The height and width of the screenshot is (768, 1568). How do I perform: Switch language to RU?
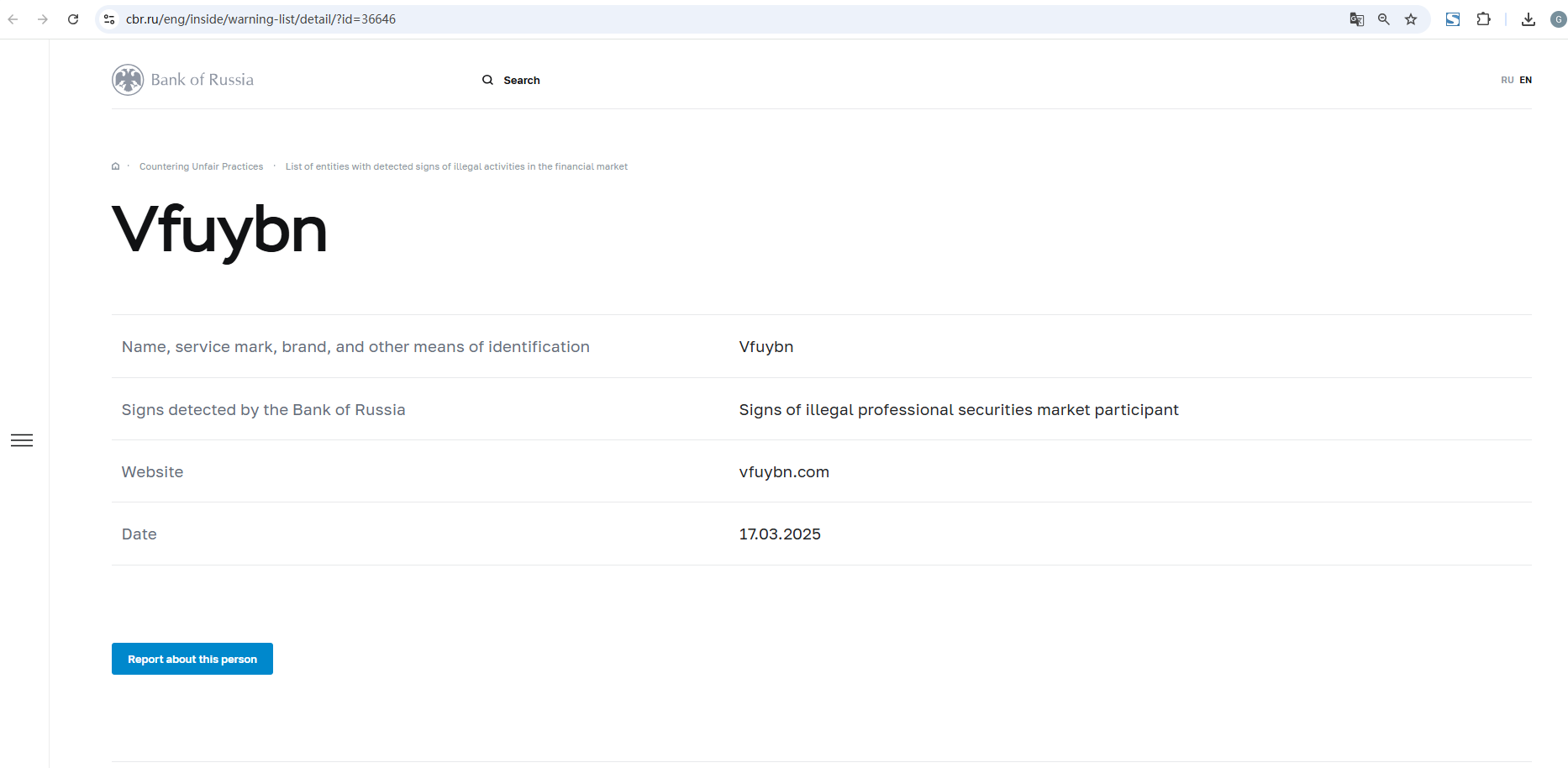(x=1507, y=81)
